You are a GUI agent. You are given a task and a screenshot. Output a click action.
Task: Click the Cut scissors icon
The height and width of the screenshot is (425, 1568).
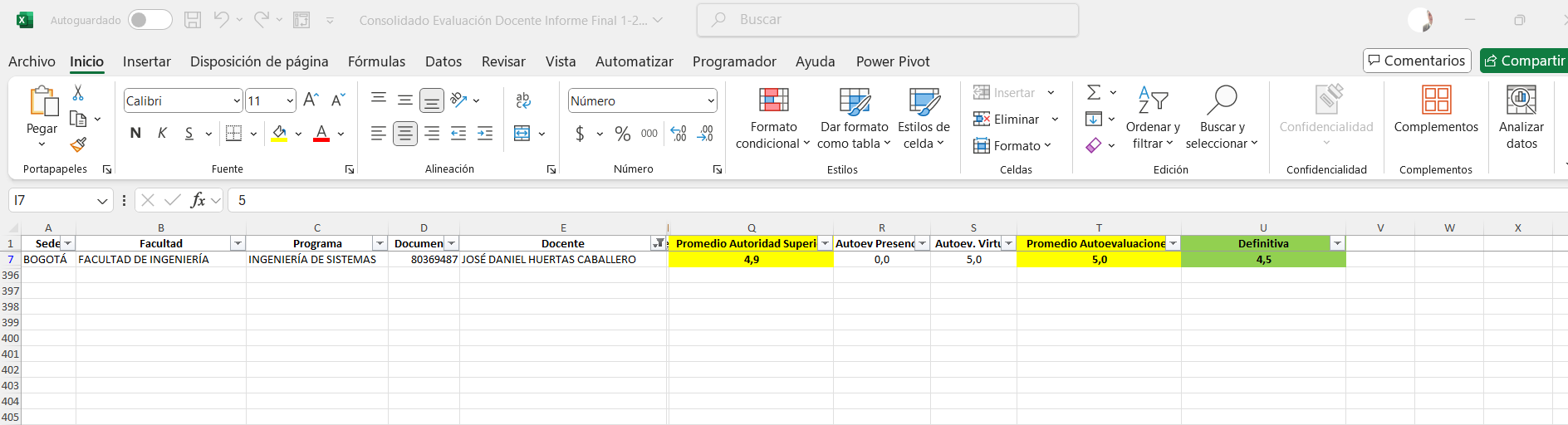point(78,93)
